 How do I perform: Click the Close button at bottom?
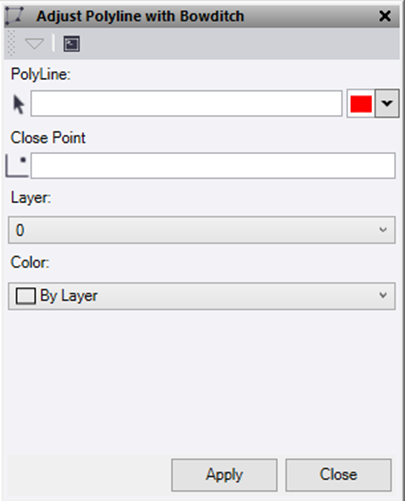(338, 475)
